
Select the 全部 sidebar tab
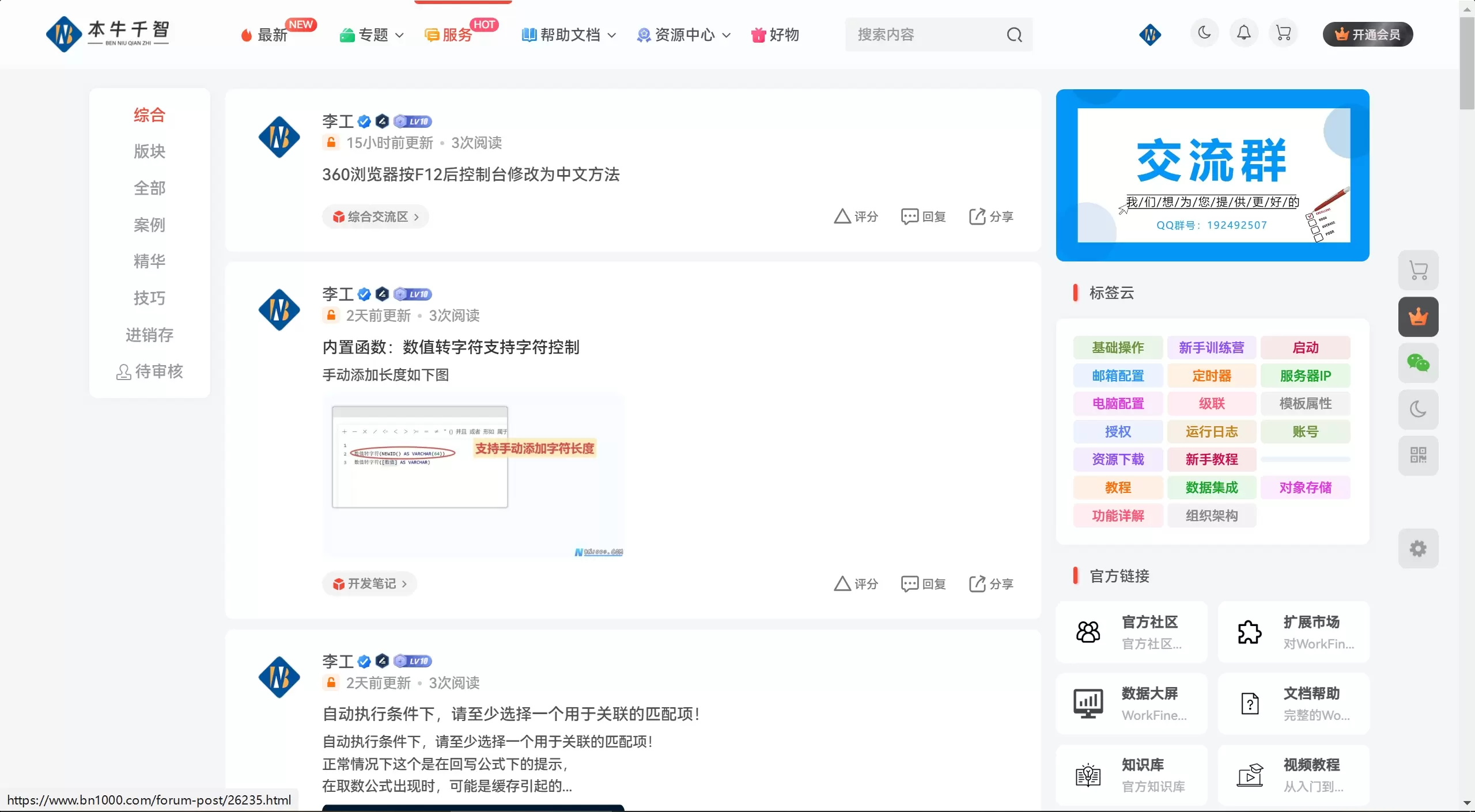coord(149,188)
